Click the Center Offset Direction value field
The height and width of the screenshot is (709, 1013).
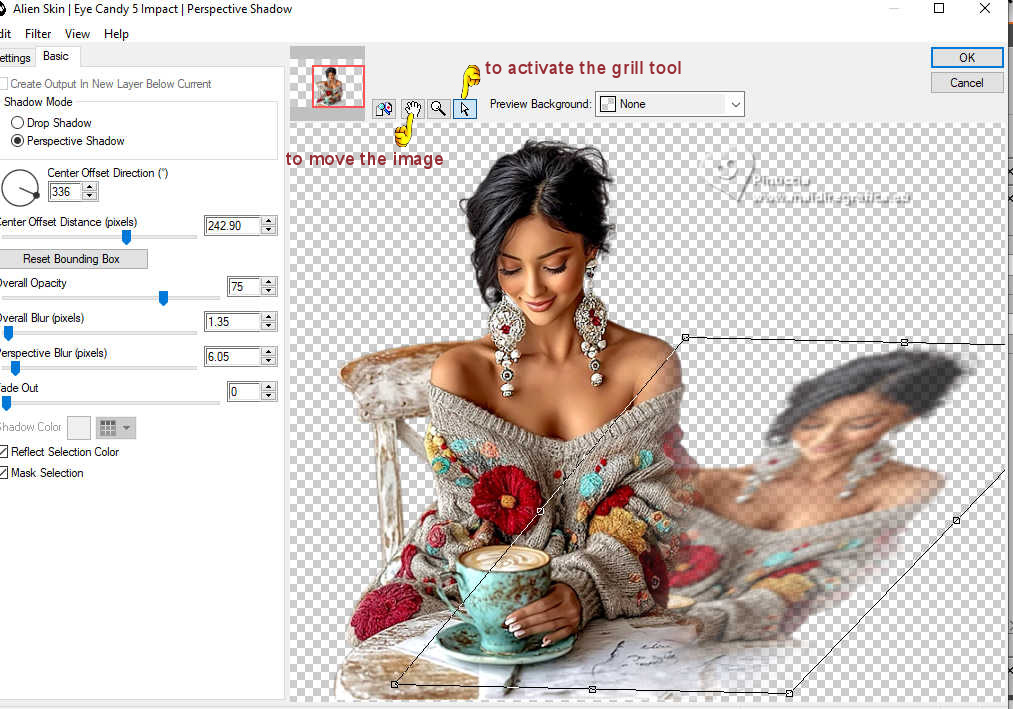(65, 191)
